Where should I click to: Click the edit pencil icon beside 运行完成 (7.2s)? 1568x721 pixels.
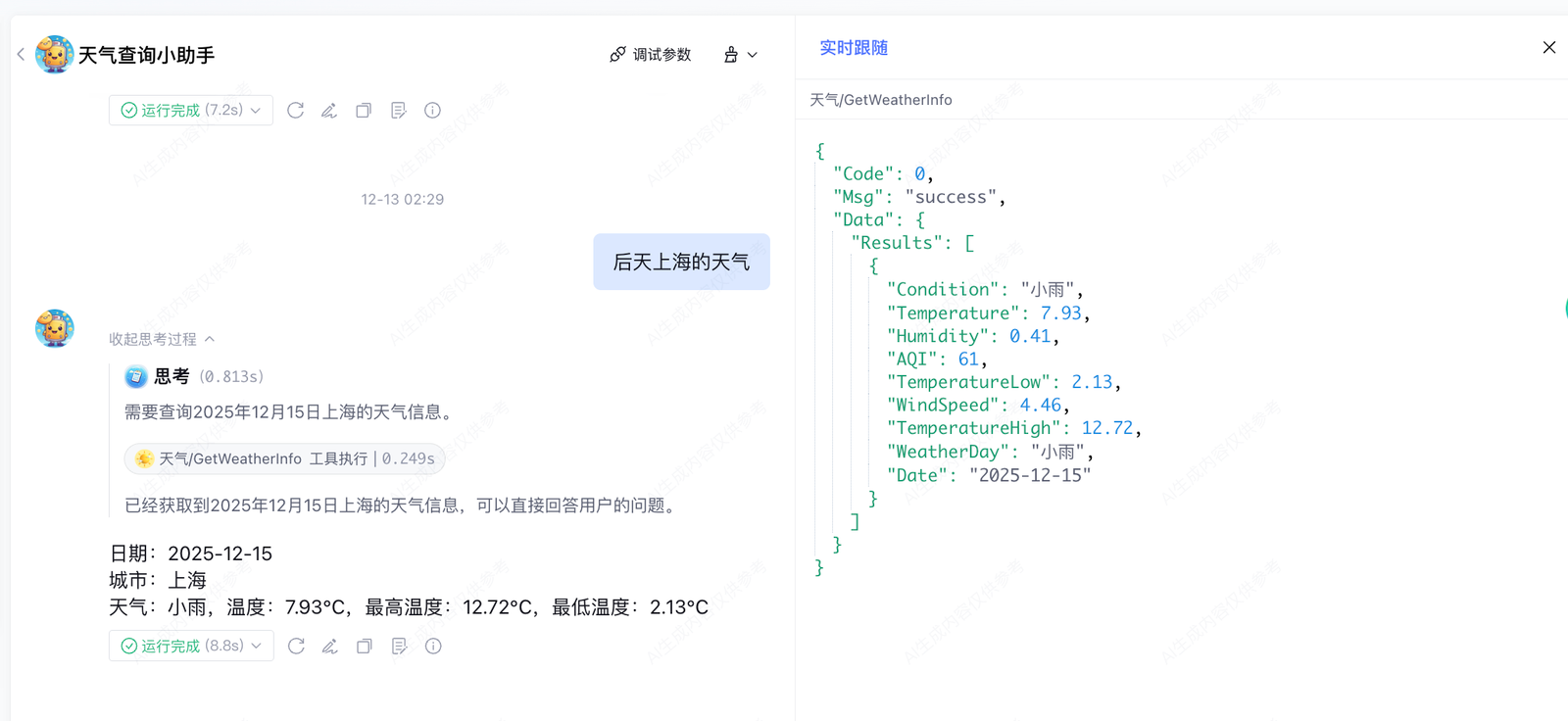point(329,111)
